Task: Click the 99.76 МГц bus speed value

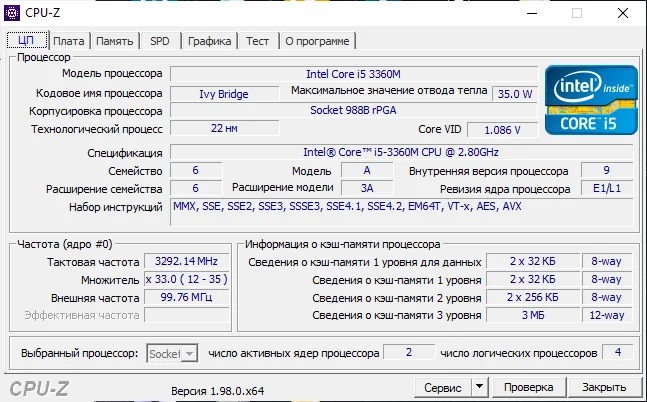Action: 187,297
